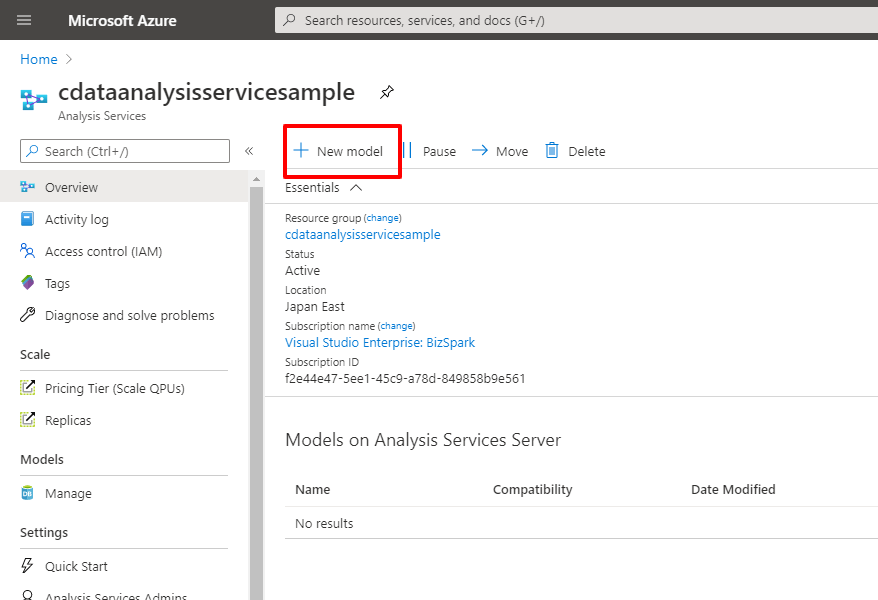
Task: Delete the server via the trash icon
Action: (x=552, y=151)
